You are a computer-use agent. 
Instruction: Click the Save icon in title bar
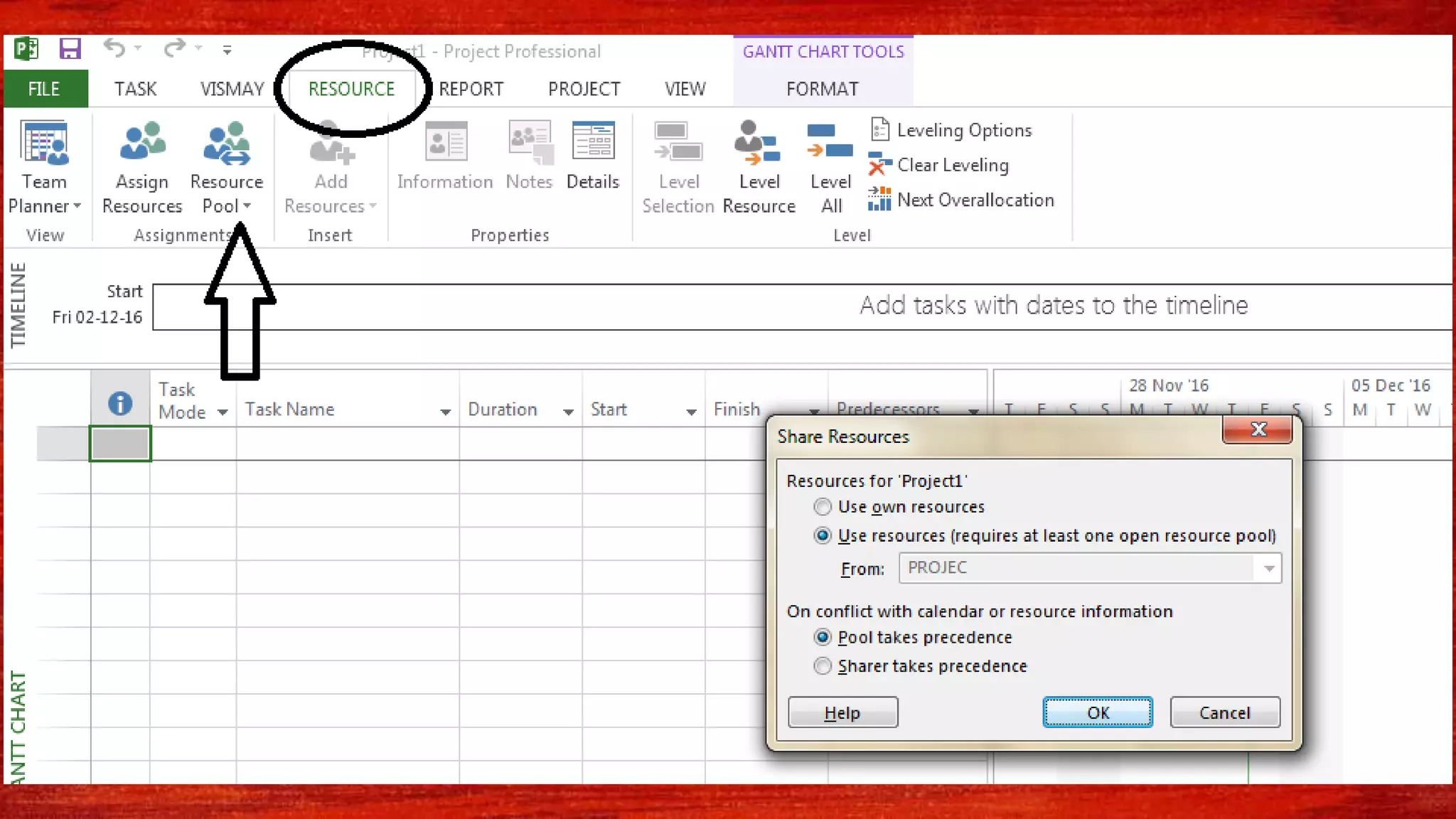(x=70, y=49)
